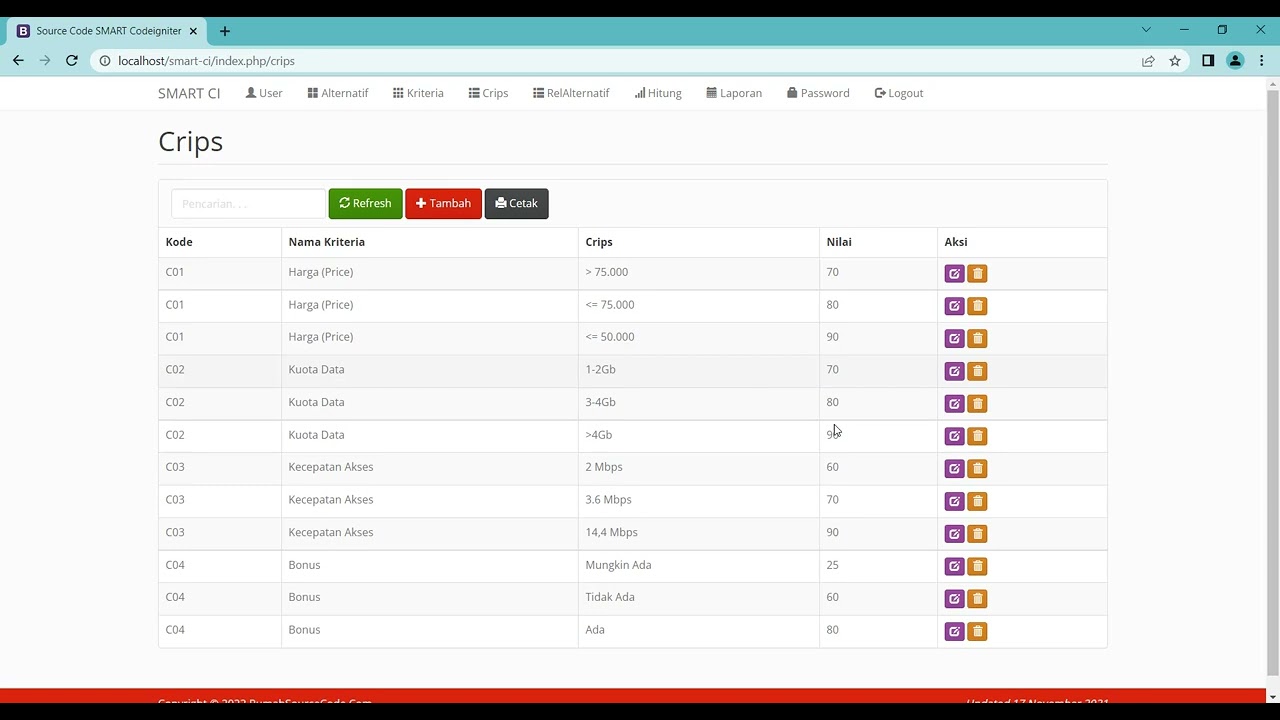Click the 'Crips' page heading
The width and height of the screenshot is (1280, 720).
[x=191, y=142]
